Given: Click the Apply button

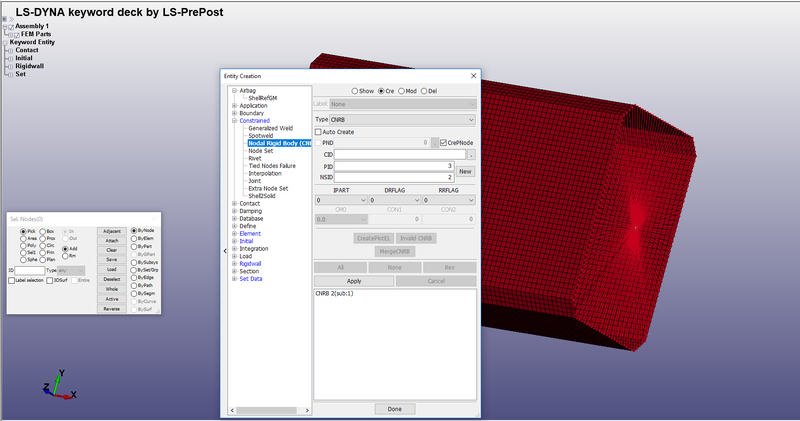Looking at the screenshot, I should [354, 281].
